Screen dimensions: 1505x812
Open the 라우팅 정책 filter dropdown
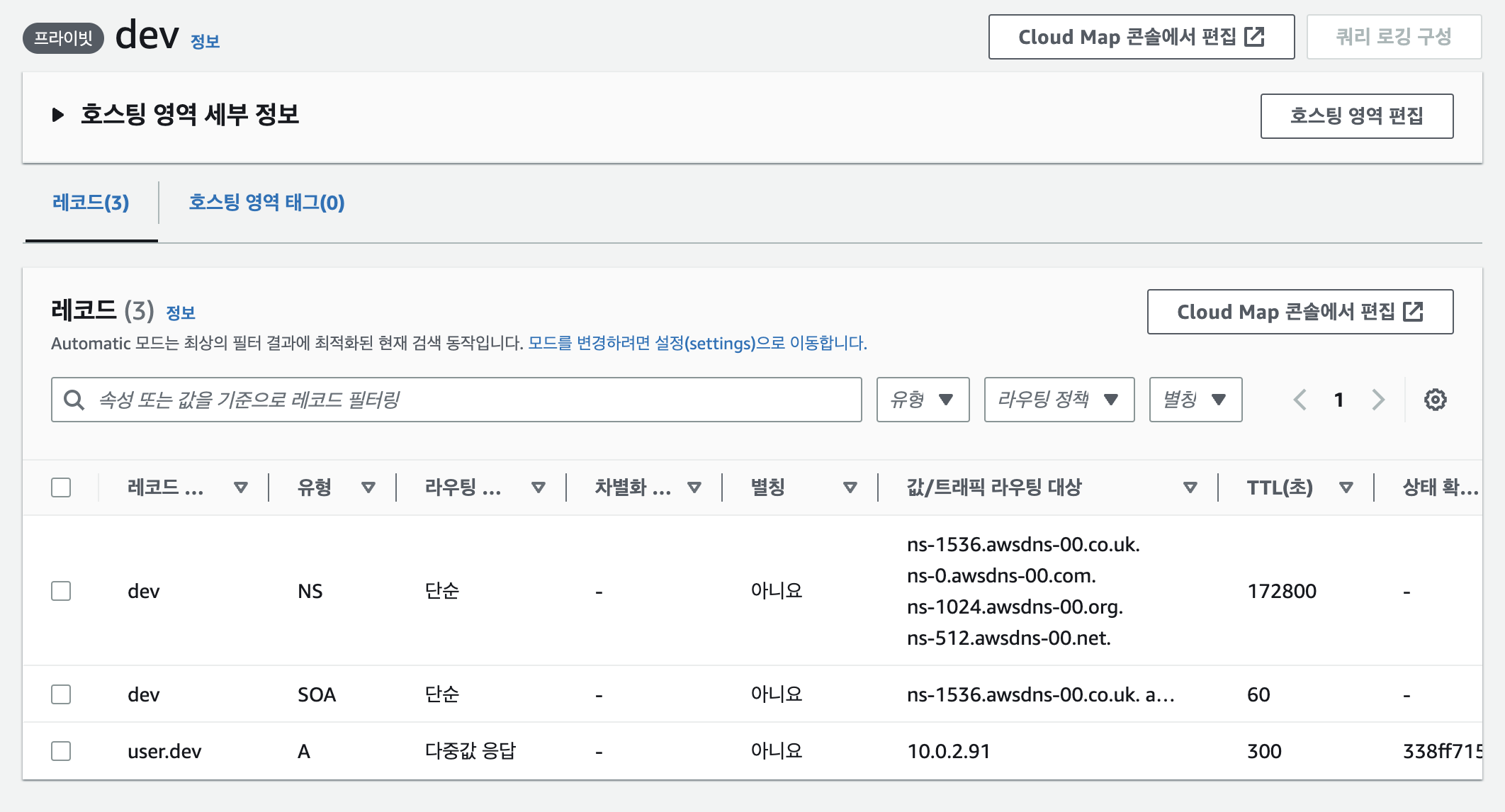tap(1059, 400)
